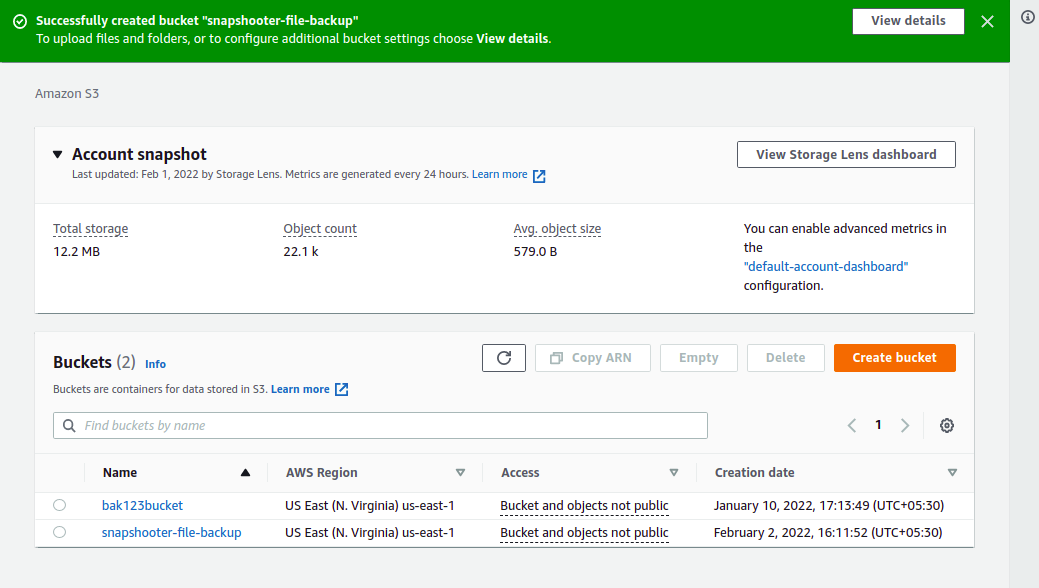Viewport: 1039px width, 588px height.
Task: Select the snapshooter-file-backup radio button
Action: click(x=60, y=532)
